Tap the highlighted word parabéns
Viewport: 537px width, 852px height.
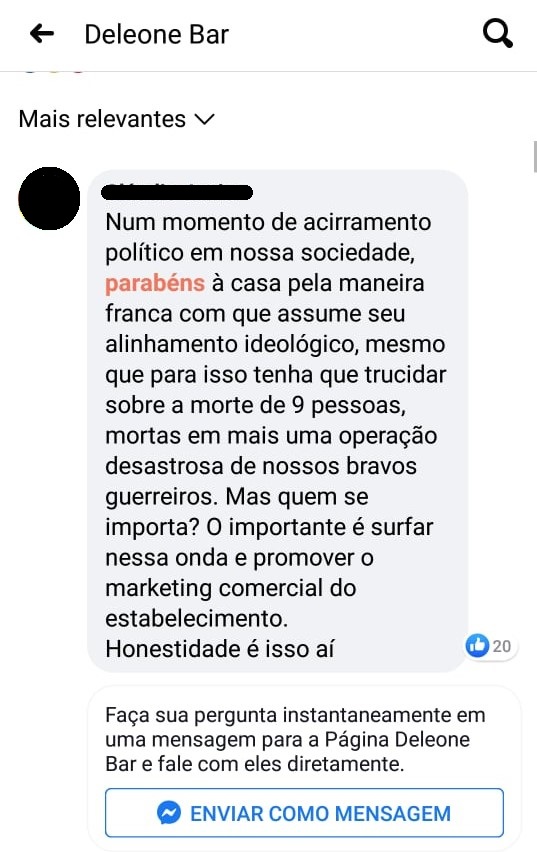[x=155, y=283]
